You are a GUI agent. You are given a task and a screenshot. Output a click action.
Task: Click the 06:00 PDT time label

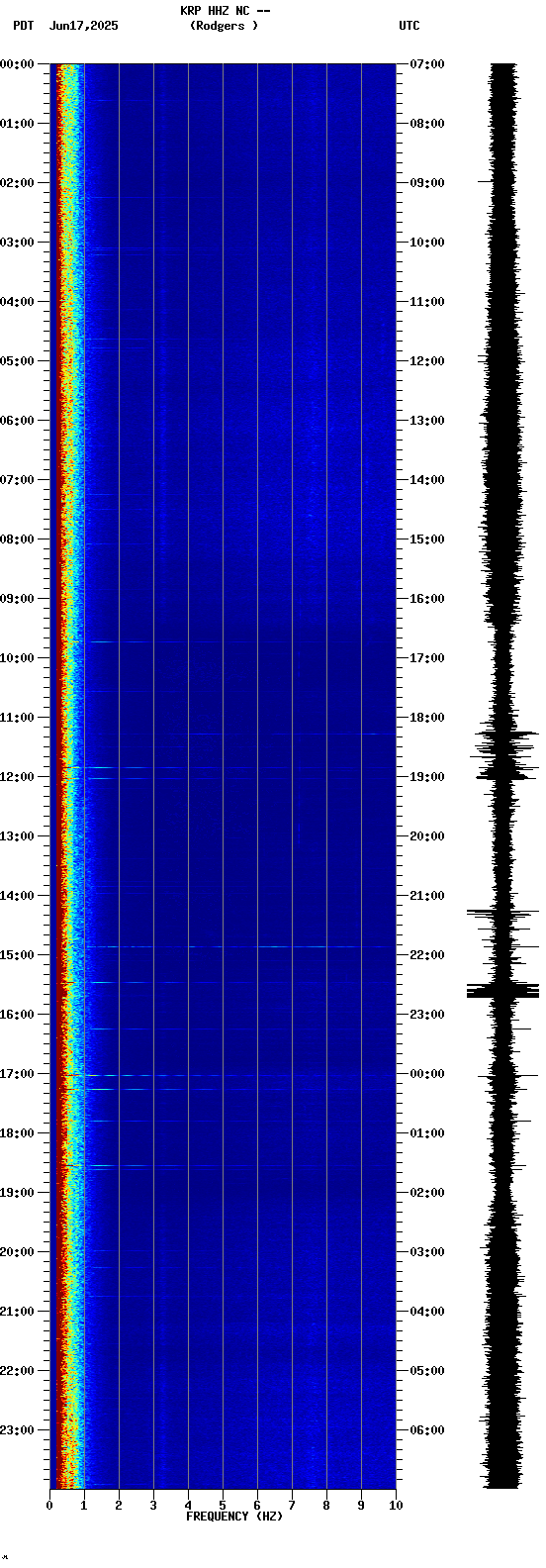click(x=18, y=421)
